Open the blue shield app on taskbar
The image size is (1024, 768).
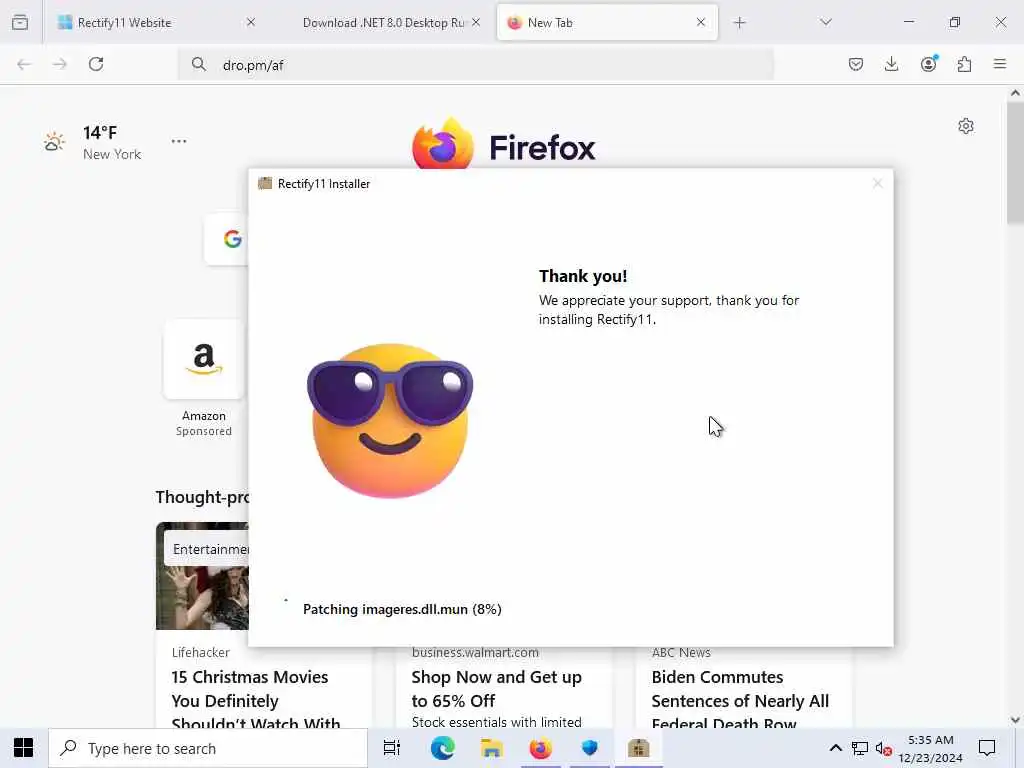[x=590, y=748]
